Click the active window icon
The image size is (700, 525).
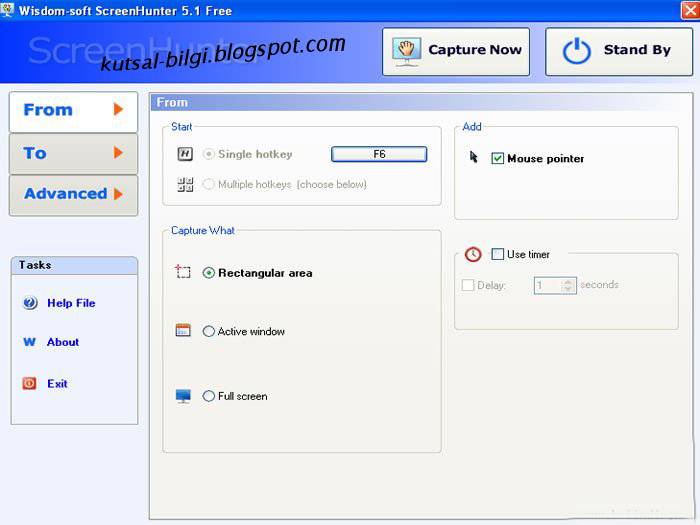point(183,330)
